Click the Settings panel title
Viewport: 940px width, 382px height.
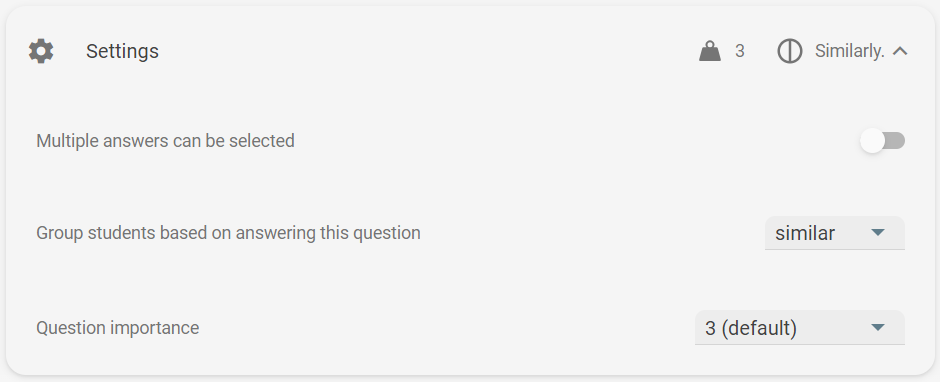click(122, 52)
